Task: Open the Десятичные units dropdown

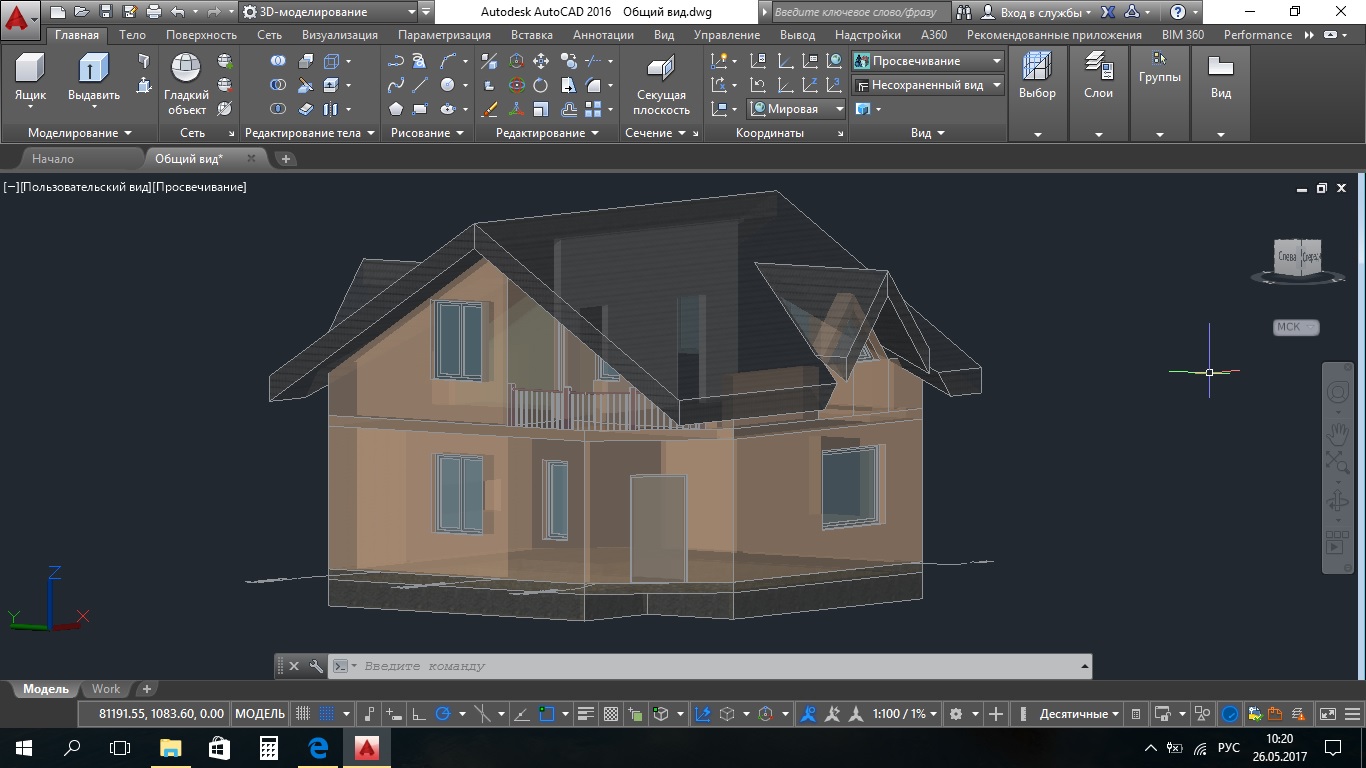Action: (1080, 714)
